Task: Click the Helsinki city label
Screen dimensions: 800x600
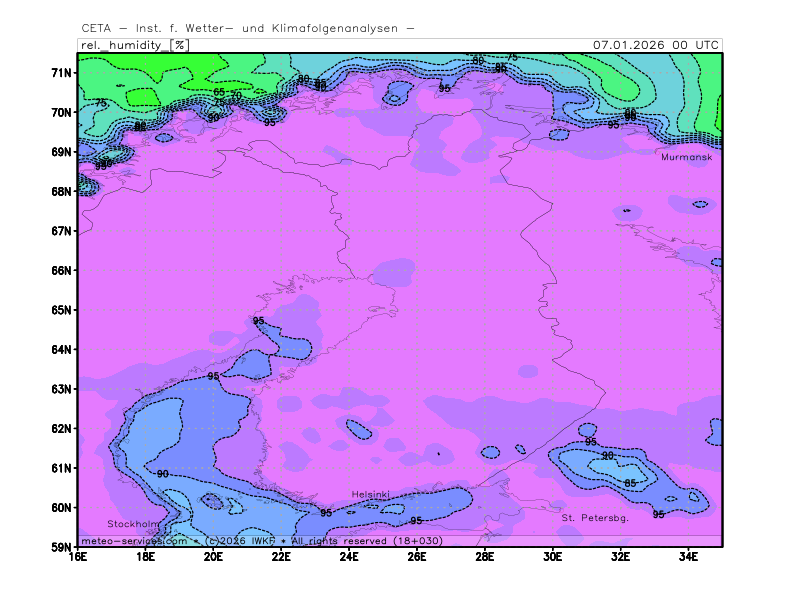Action: [370, 495]
